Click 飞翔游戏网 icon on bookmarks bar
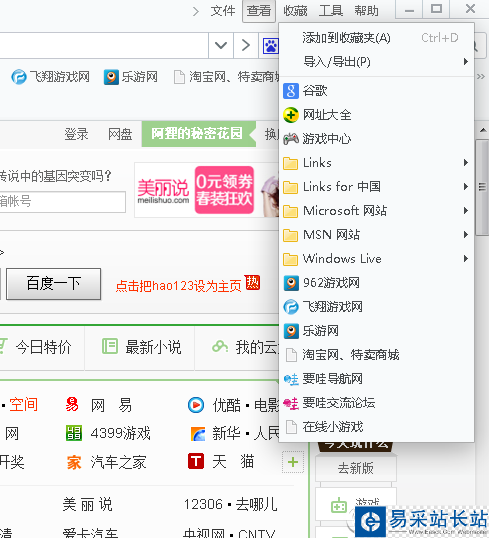 (x=19, y=77)
